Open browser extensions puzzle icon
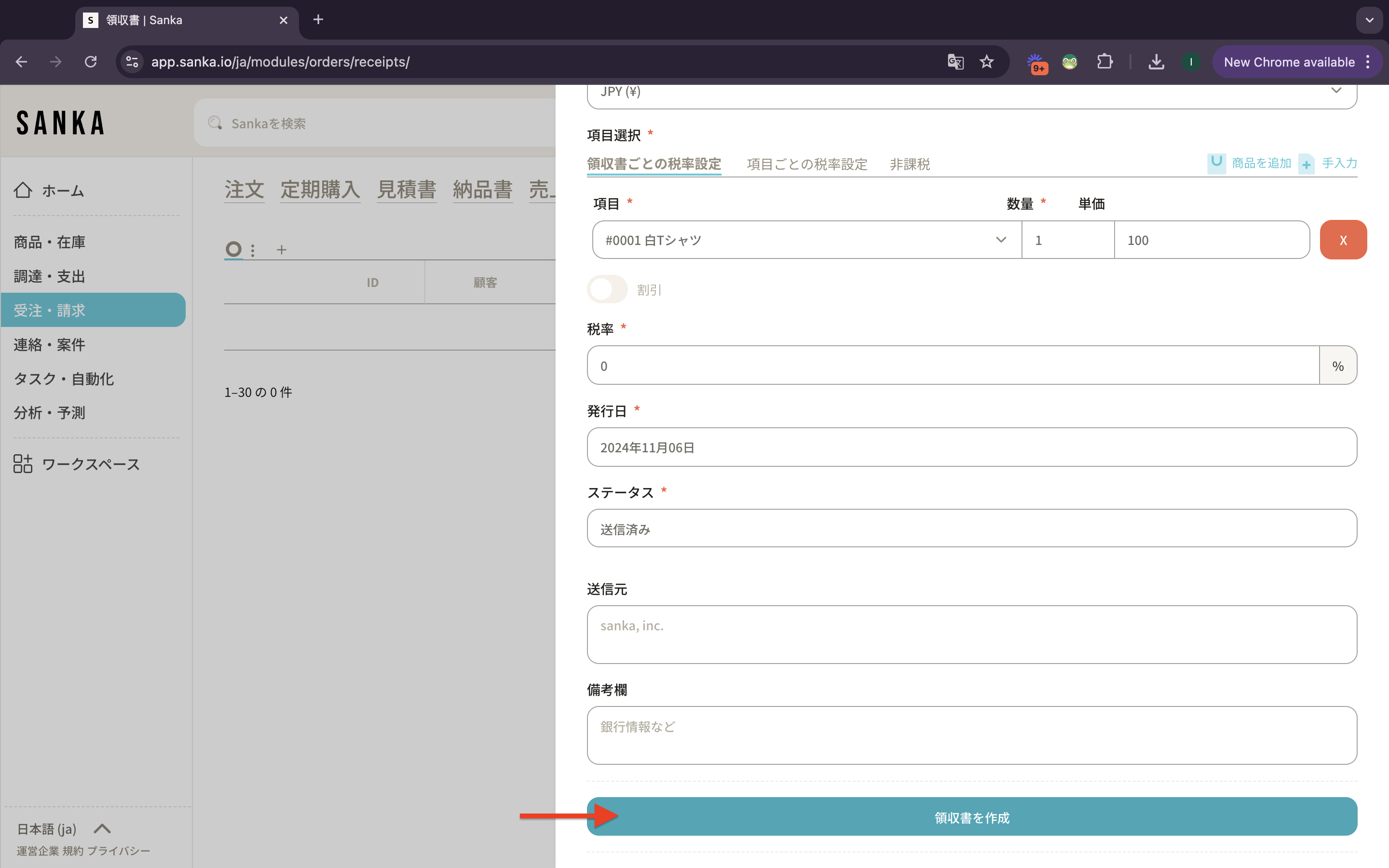 (x=1105, y=62)
